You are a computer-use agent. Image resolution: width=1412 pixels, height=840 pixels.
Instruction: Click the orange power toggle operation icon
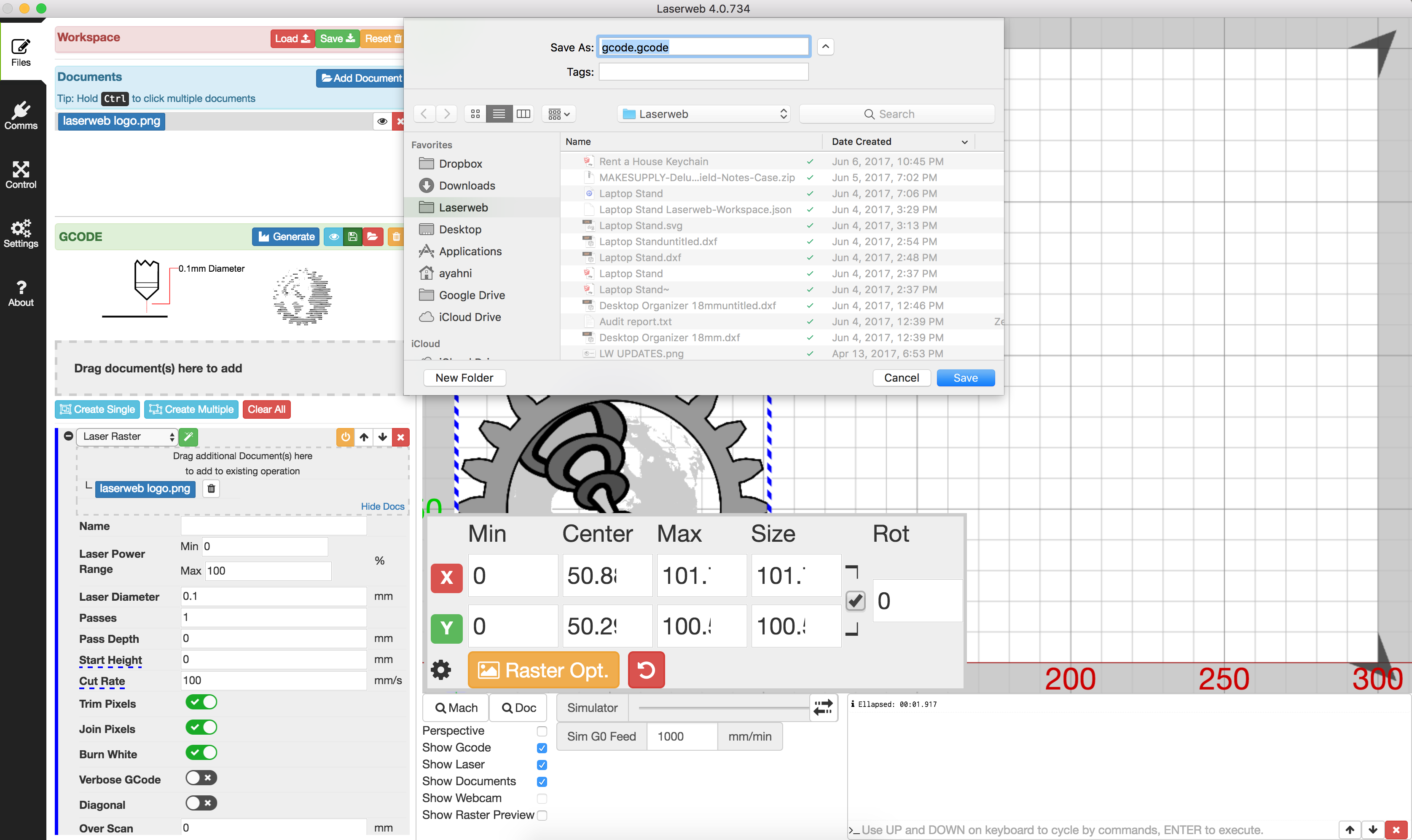coord(345,437)
